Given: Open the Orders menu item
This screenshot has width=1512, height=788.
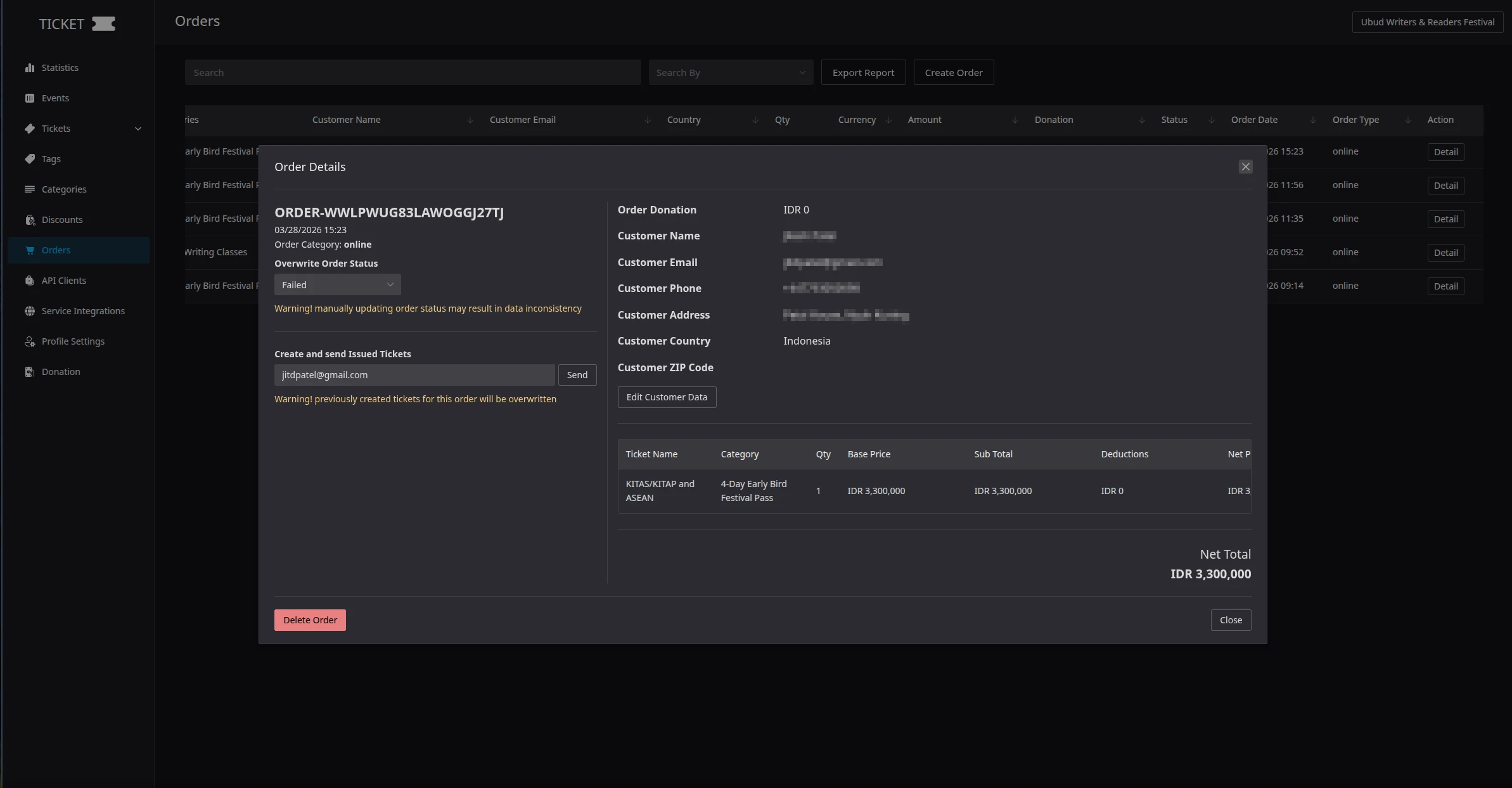Looking at the screenshot, I should click(x=56, y=250).
